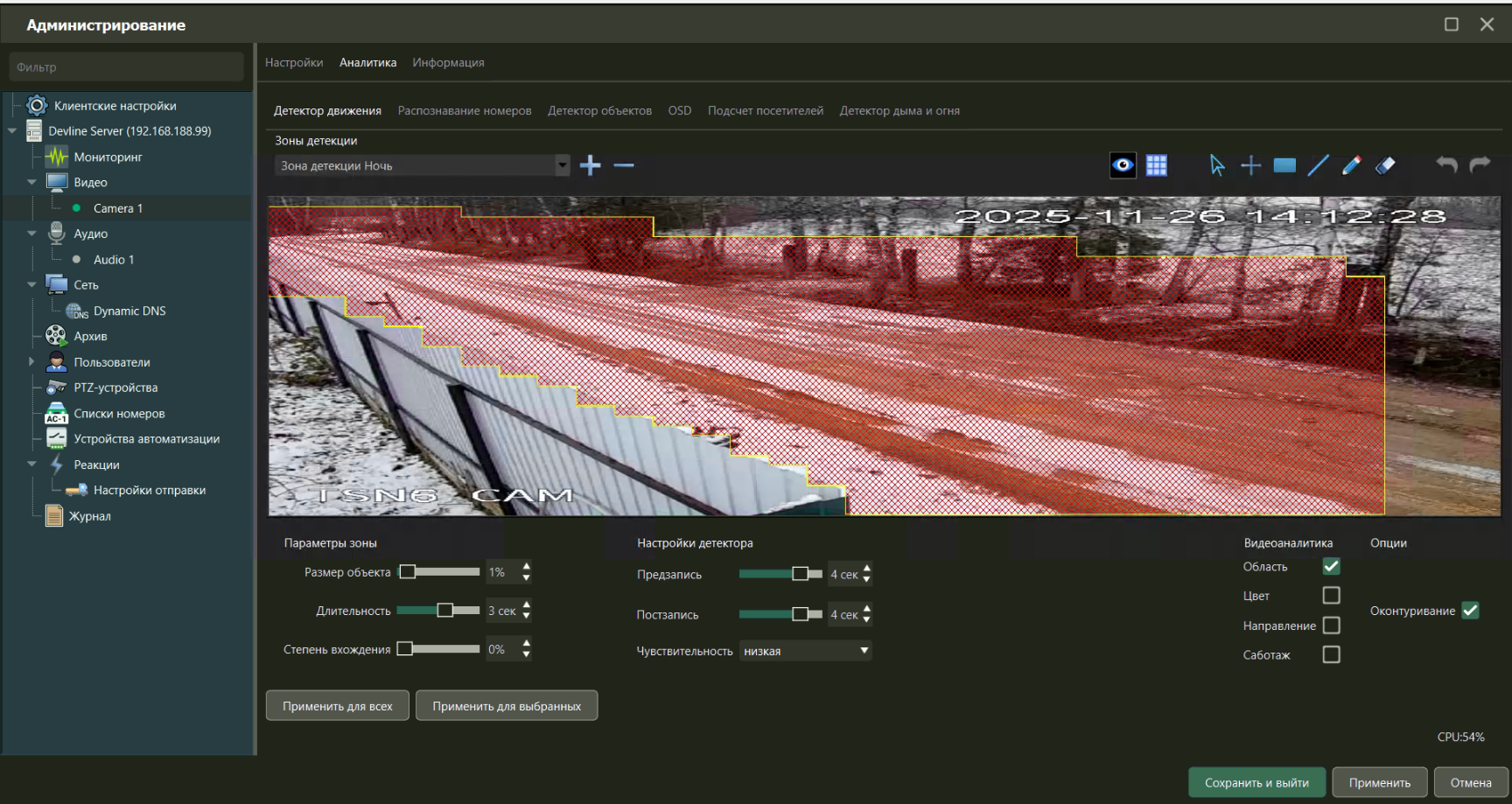Pick the pencil drawing tool
1512x804 pixels.
[x=1351, y=165]
